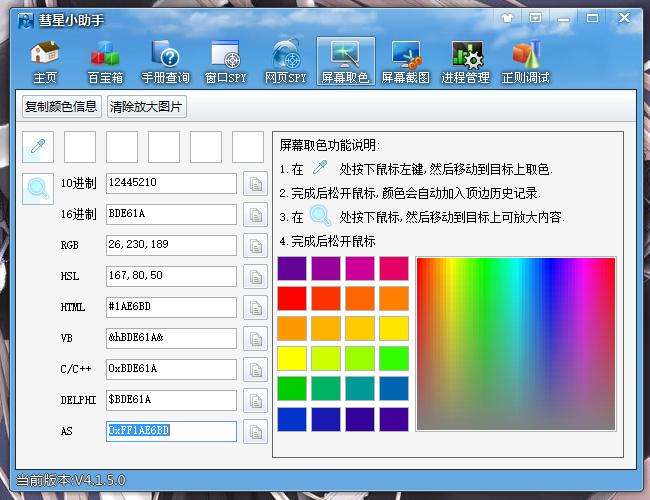Click 清除放大图片 button
This screenshot has width=650, height=500.
pos(147,107)
